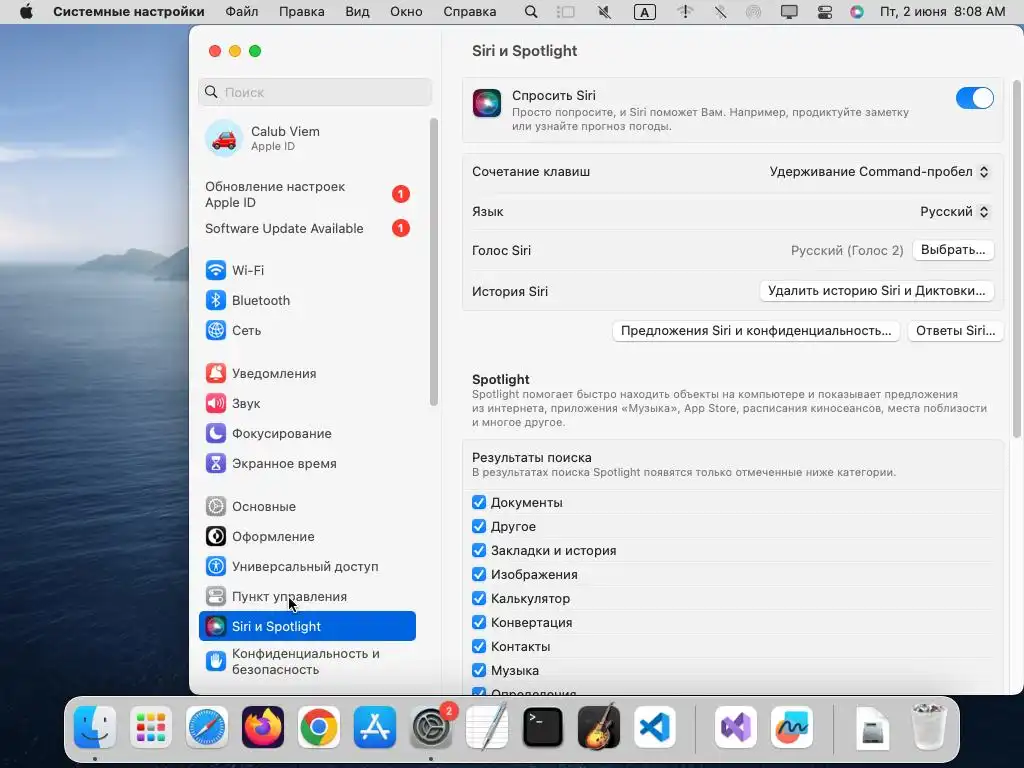This screenshot has width=1024, height=768.
Task: Open Конфиденциальность и безопасность pane
Action: tap(307, 662)
